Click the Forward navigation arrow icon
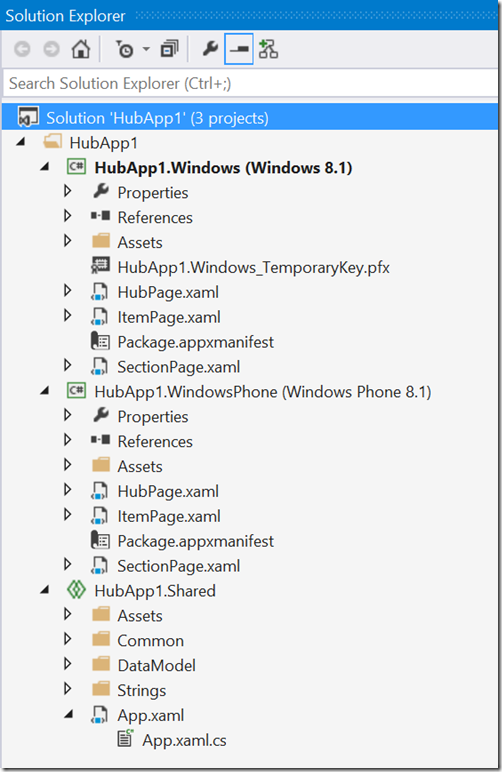The image size is (502, 772). (x=52, y=49)
